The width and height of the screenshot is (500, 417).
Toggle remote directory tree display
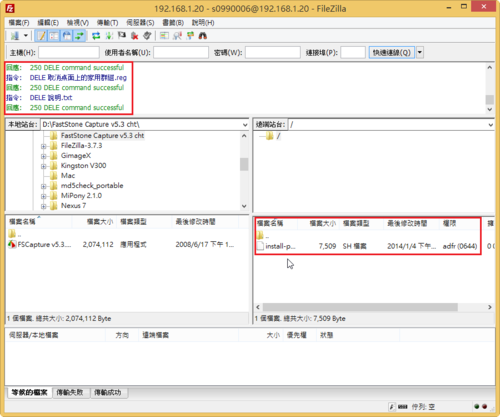point(67,36)
